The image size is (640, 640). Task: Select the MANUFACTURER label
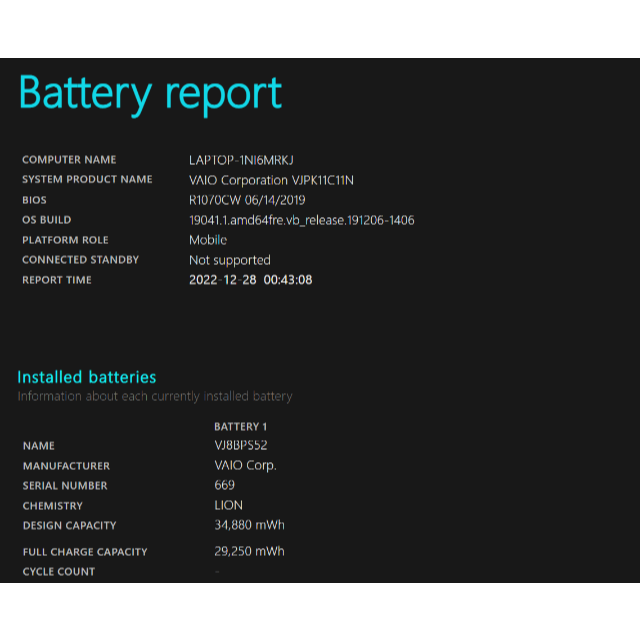(x=66, y=466)
